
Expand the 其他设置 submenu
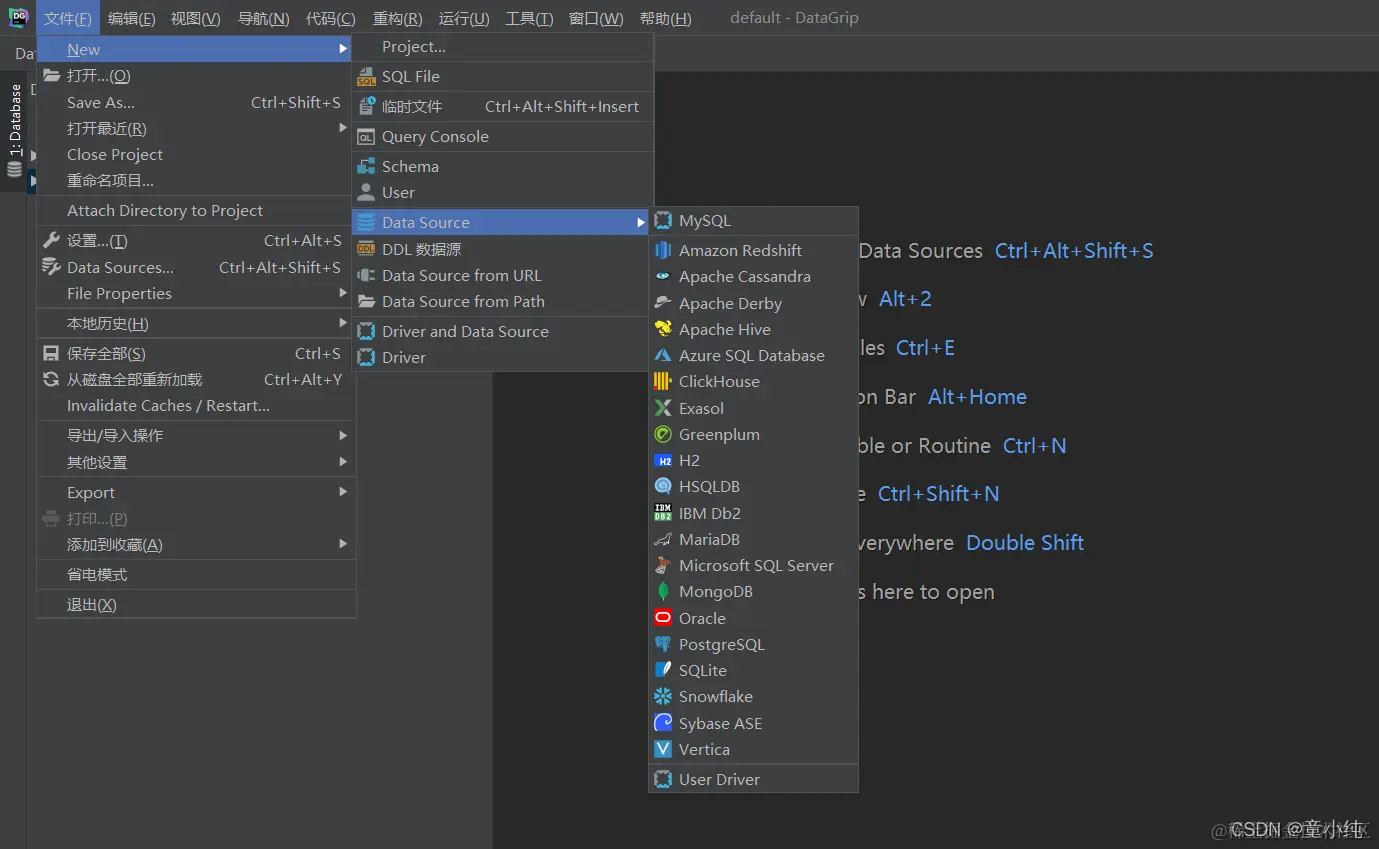point(343,462)
